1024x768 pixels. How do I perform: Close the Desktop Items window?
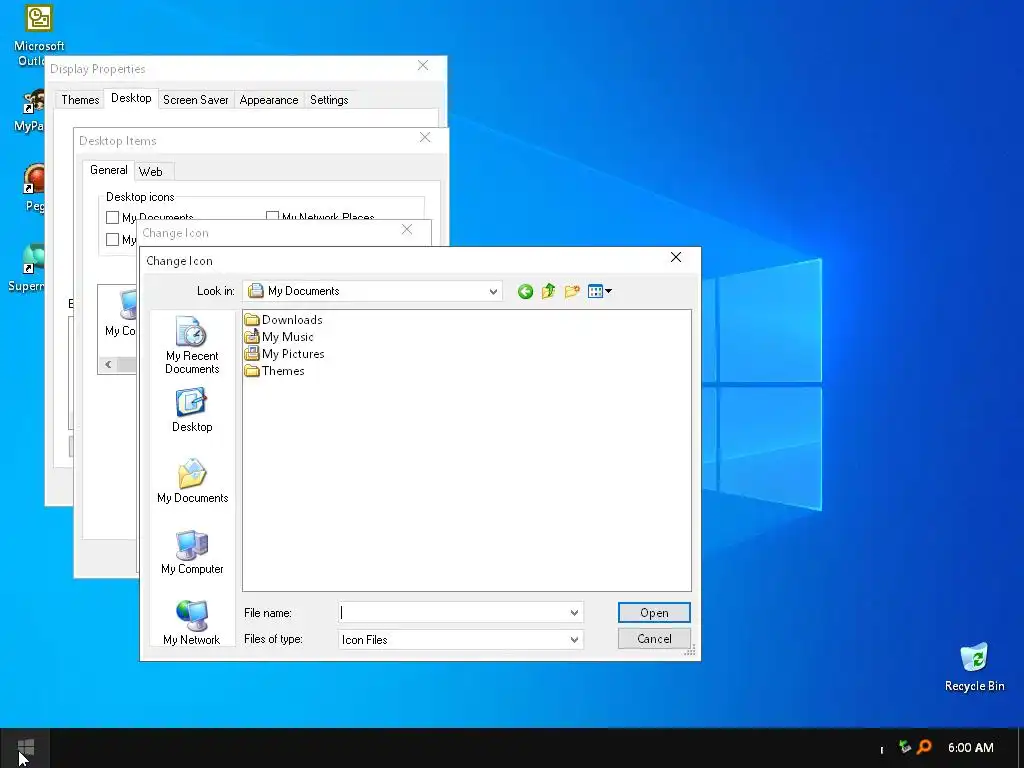425,137
